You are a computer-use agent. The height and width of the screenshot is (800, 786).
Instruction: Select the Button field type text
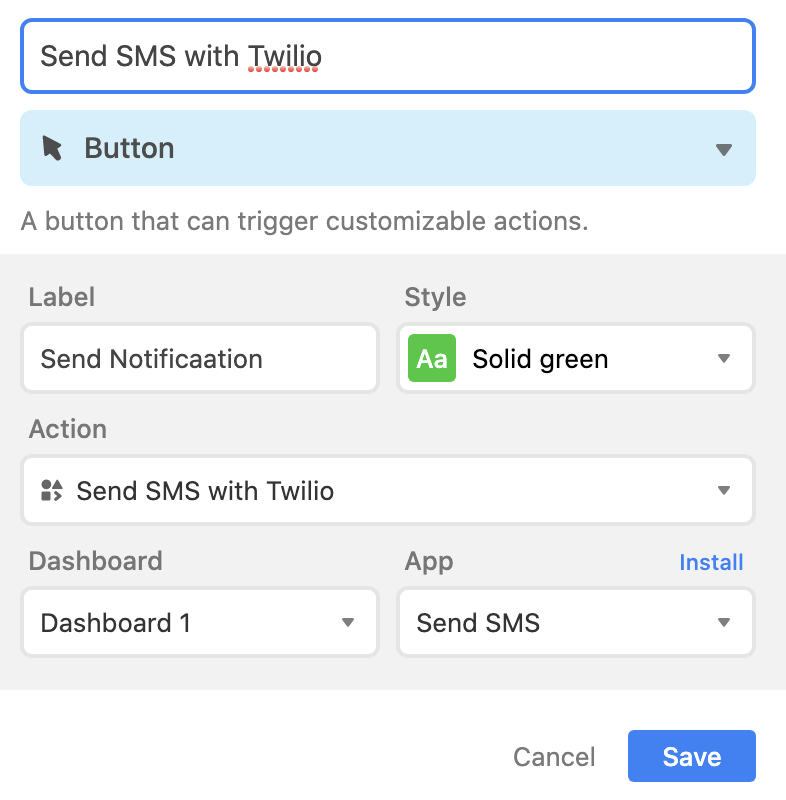click(x=129, y=148)
